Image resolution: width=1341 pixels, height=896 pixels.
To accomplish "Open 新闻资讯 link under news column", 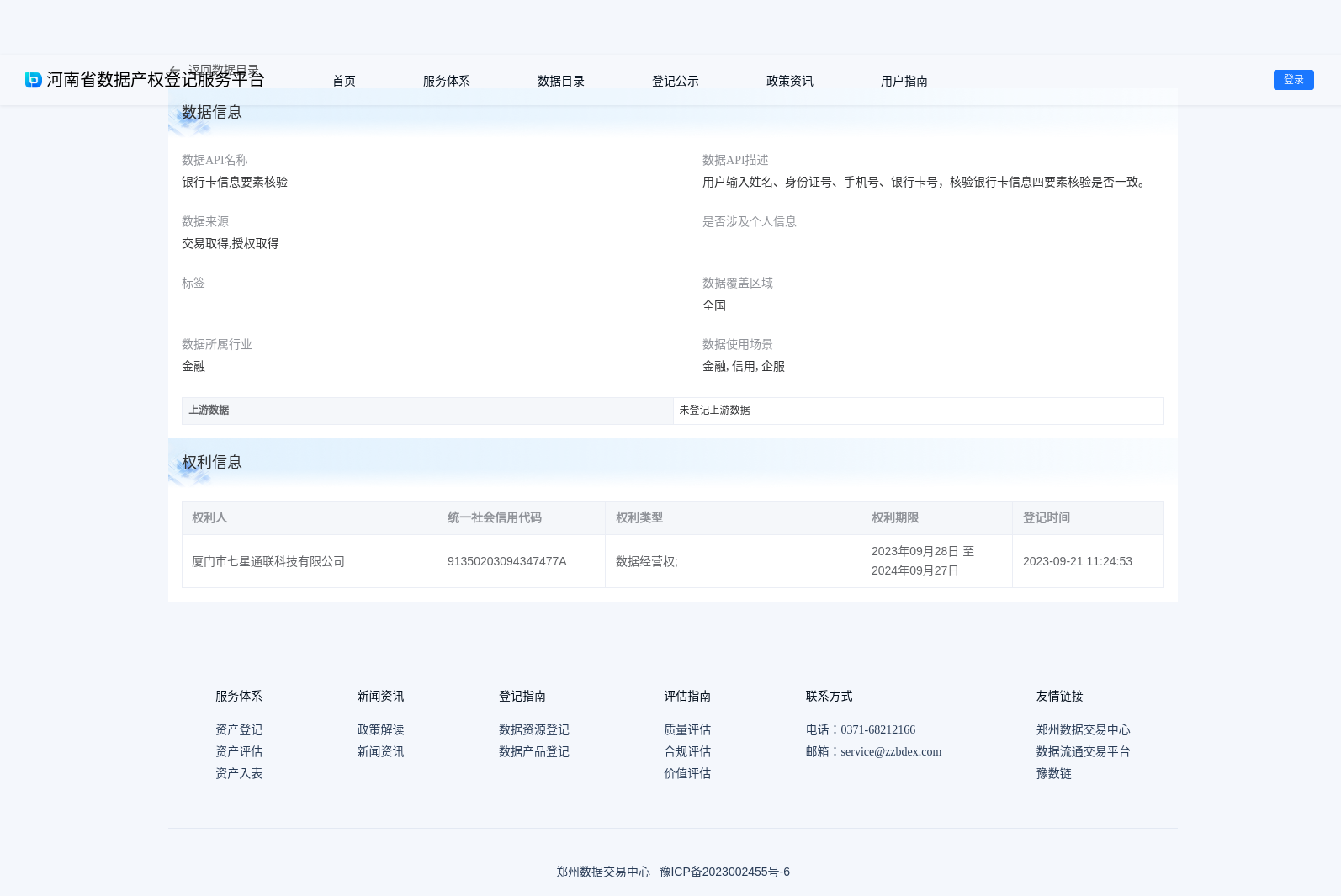I will coord(380,751).
